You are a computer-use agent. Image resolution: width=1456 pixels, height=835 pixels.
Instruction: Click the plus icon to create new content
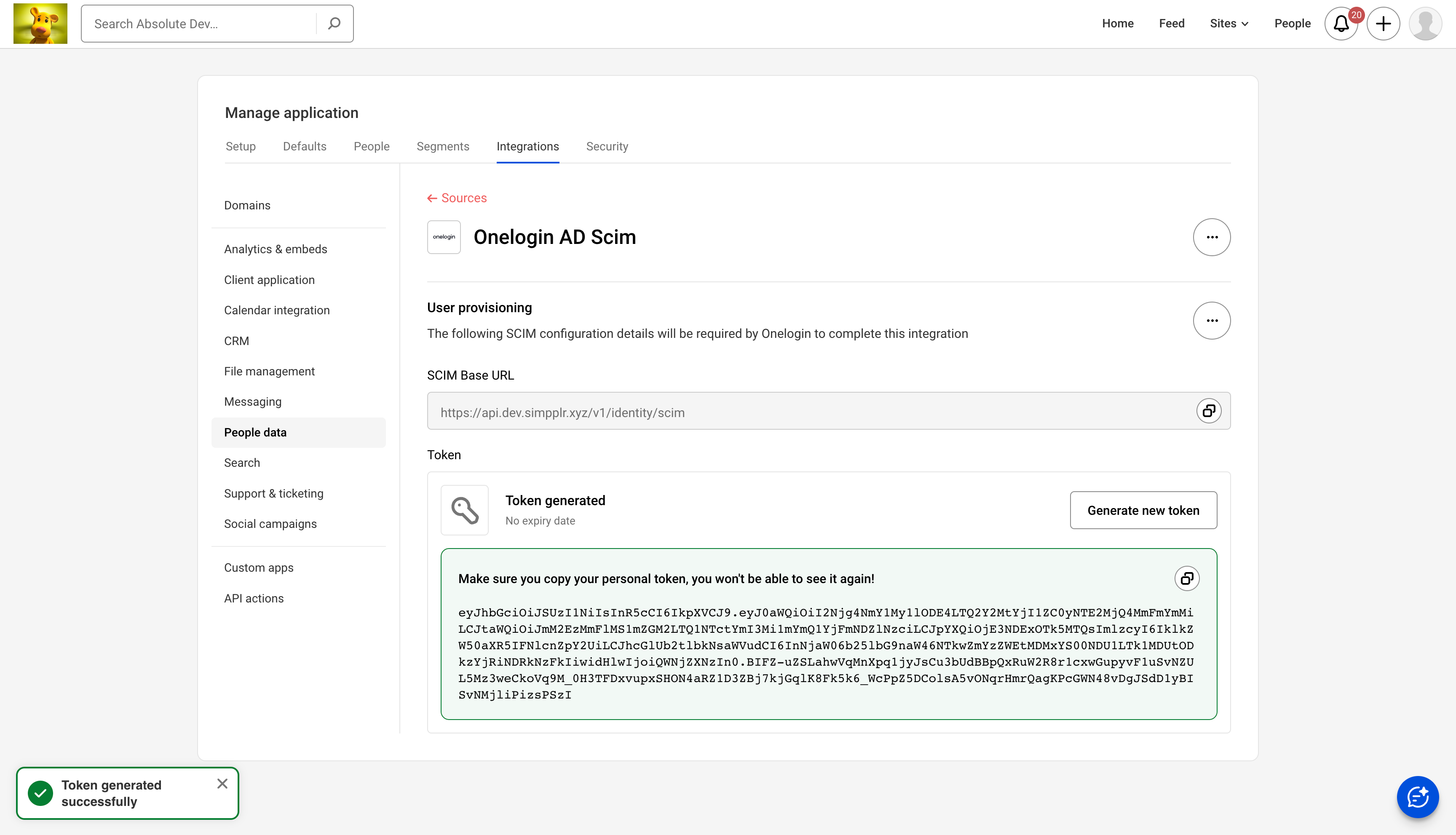coord(1383,24)
